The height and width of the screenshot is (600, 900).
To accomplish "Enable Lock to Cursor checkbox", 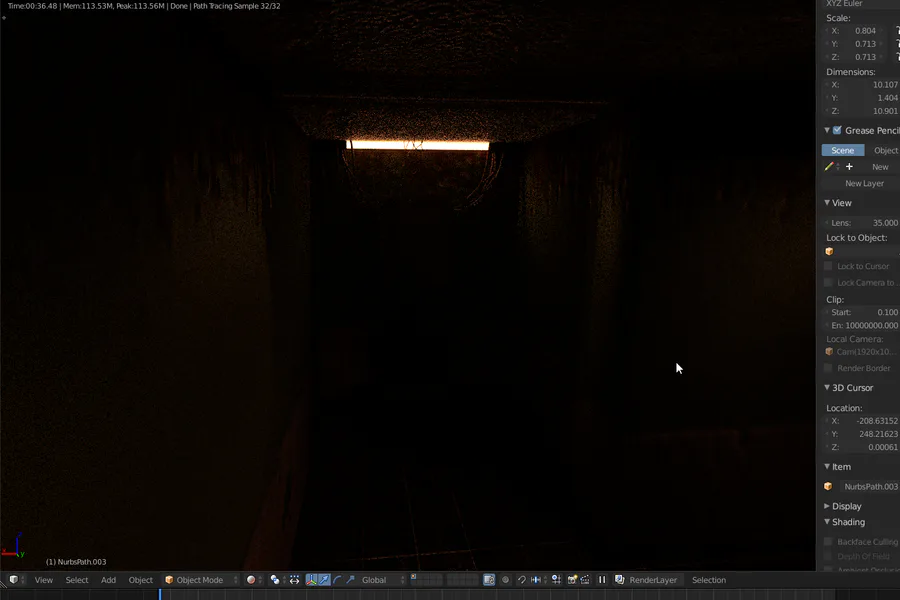I will (828, 266).
